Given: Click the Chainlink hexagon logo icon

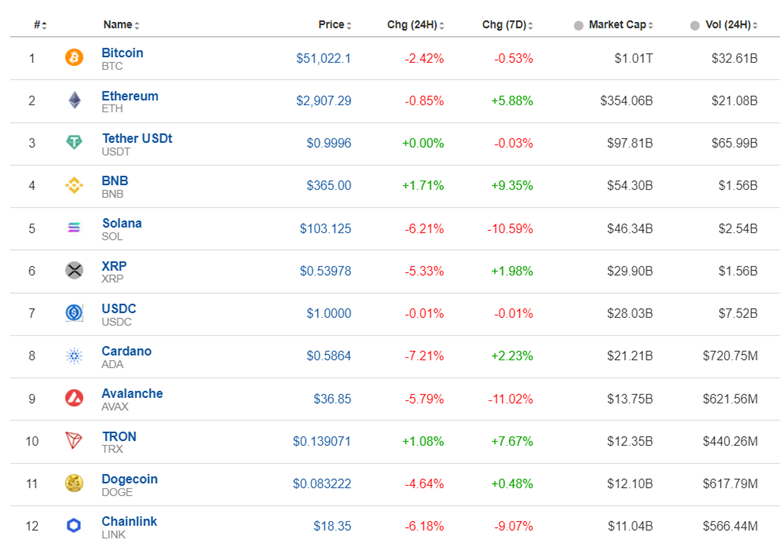Looking at the screenshot, I should (x=74, y=525).
